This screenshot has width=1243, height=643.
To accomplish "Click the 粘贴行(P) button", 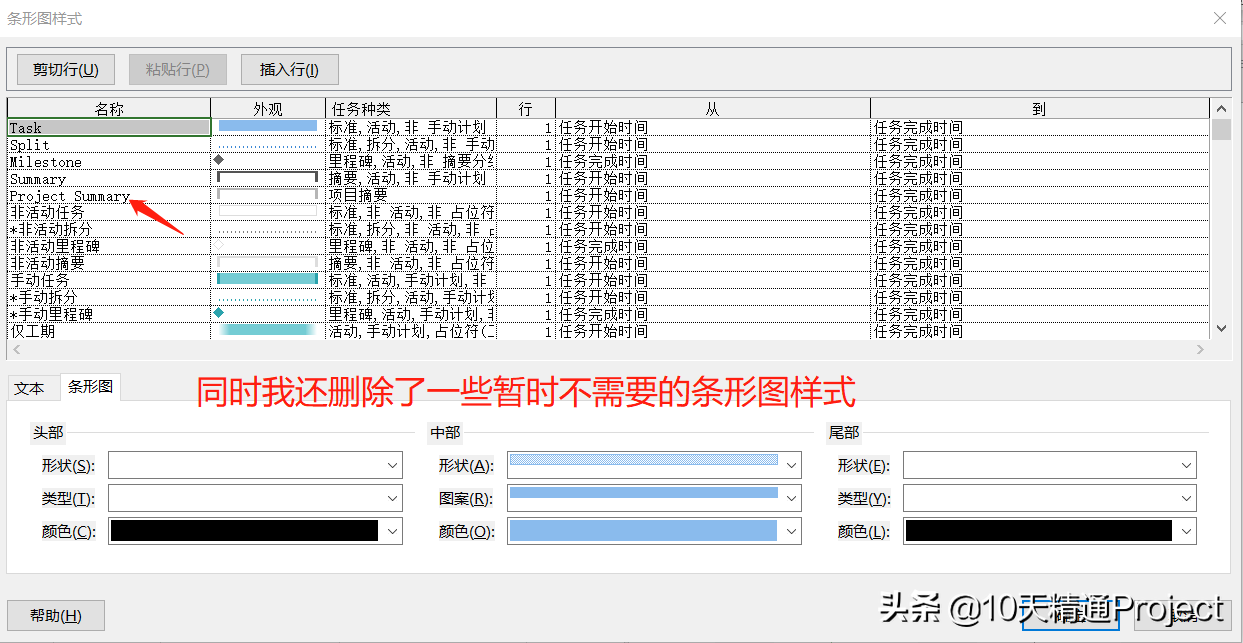I will [x=178, y=69].
